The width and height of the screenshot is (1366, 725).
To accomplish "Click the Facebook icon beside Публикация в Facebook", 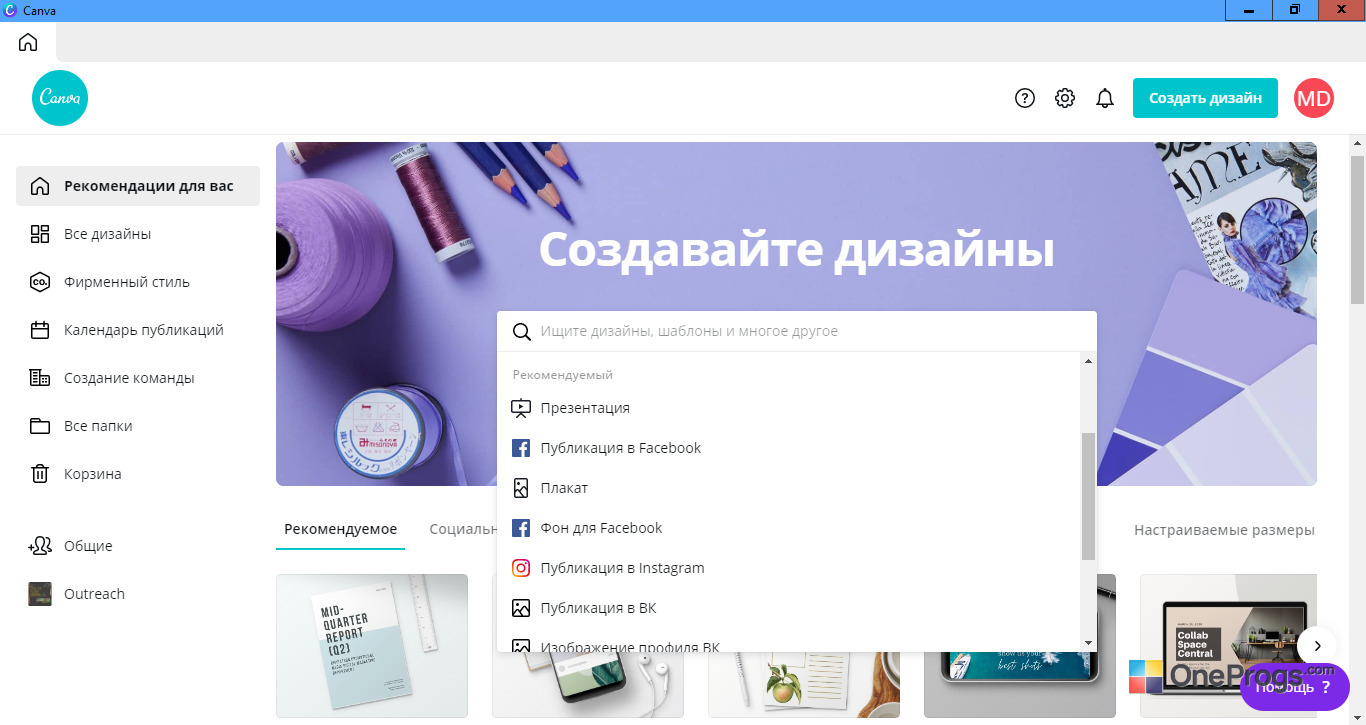I will pyautogui.click(x=521, y=448).
